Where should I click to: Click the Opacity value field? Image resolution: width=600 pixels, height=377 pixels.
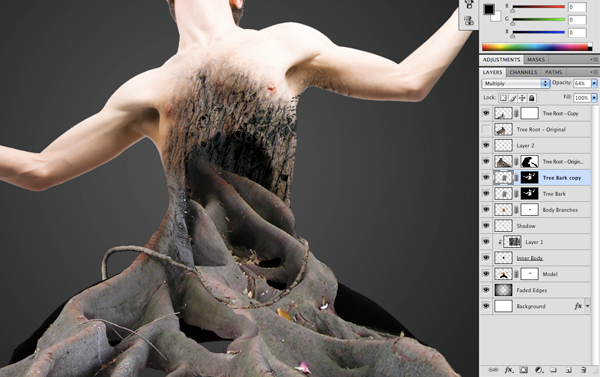[582, 83]
